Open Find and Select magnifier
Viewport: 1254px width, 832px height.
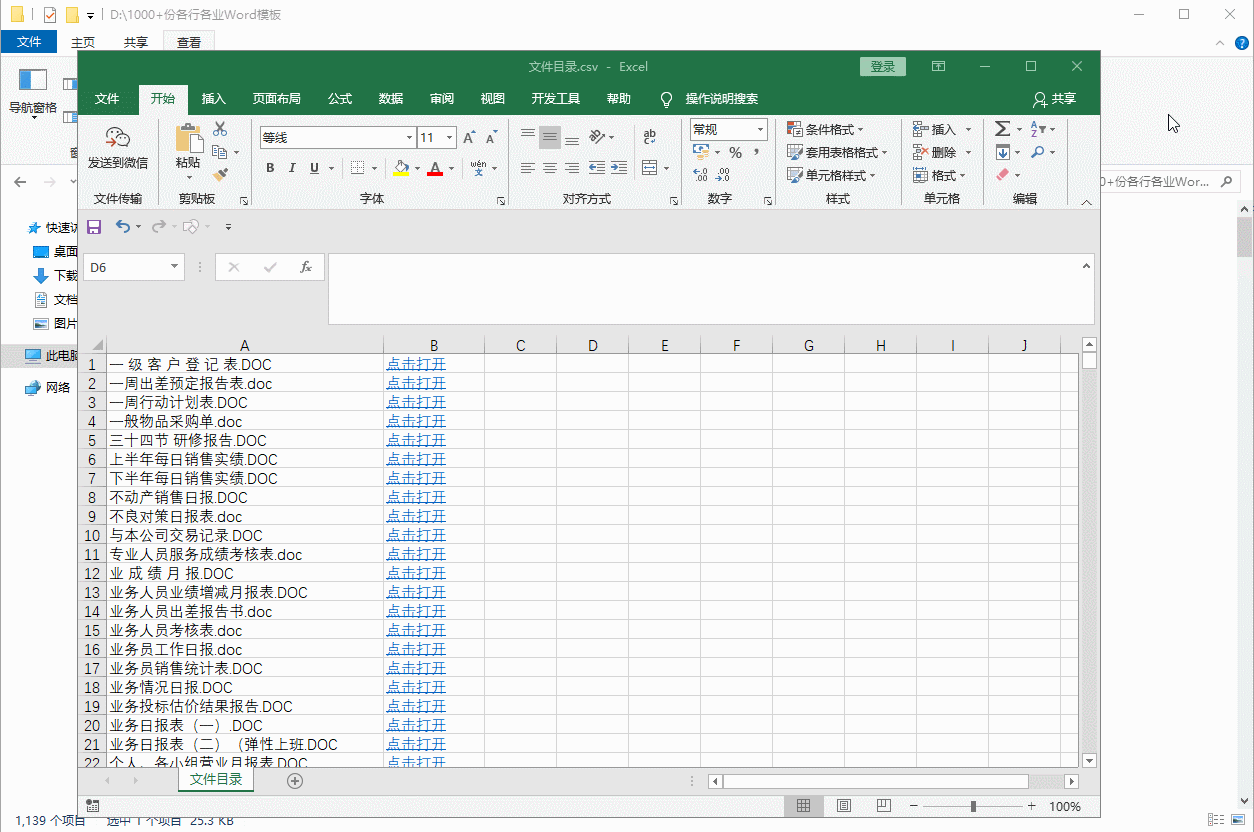pyautogui.click(x=1038, y=152)
